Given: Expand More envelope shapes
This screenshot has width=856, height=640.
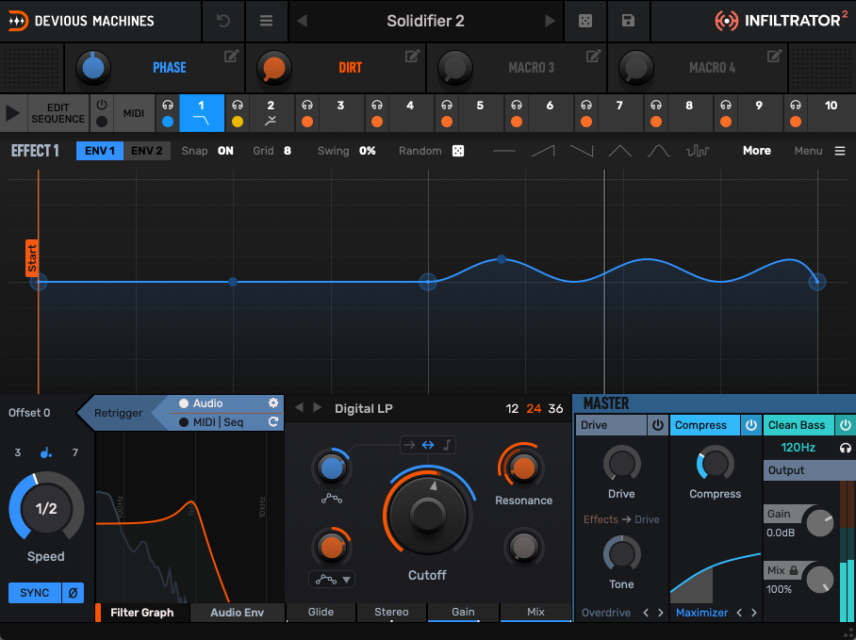Looking at the screenshot, I should pyautogui.click(x=757, y=151).
